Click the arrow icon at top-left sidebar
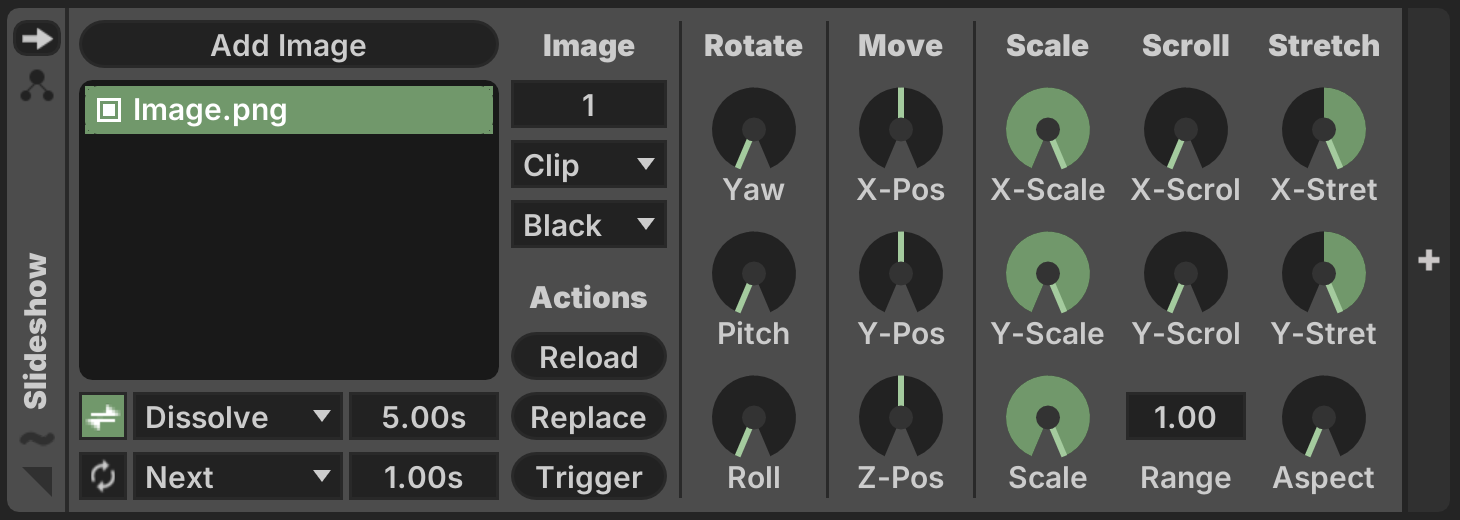 pos(37,39)
